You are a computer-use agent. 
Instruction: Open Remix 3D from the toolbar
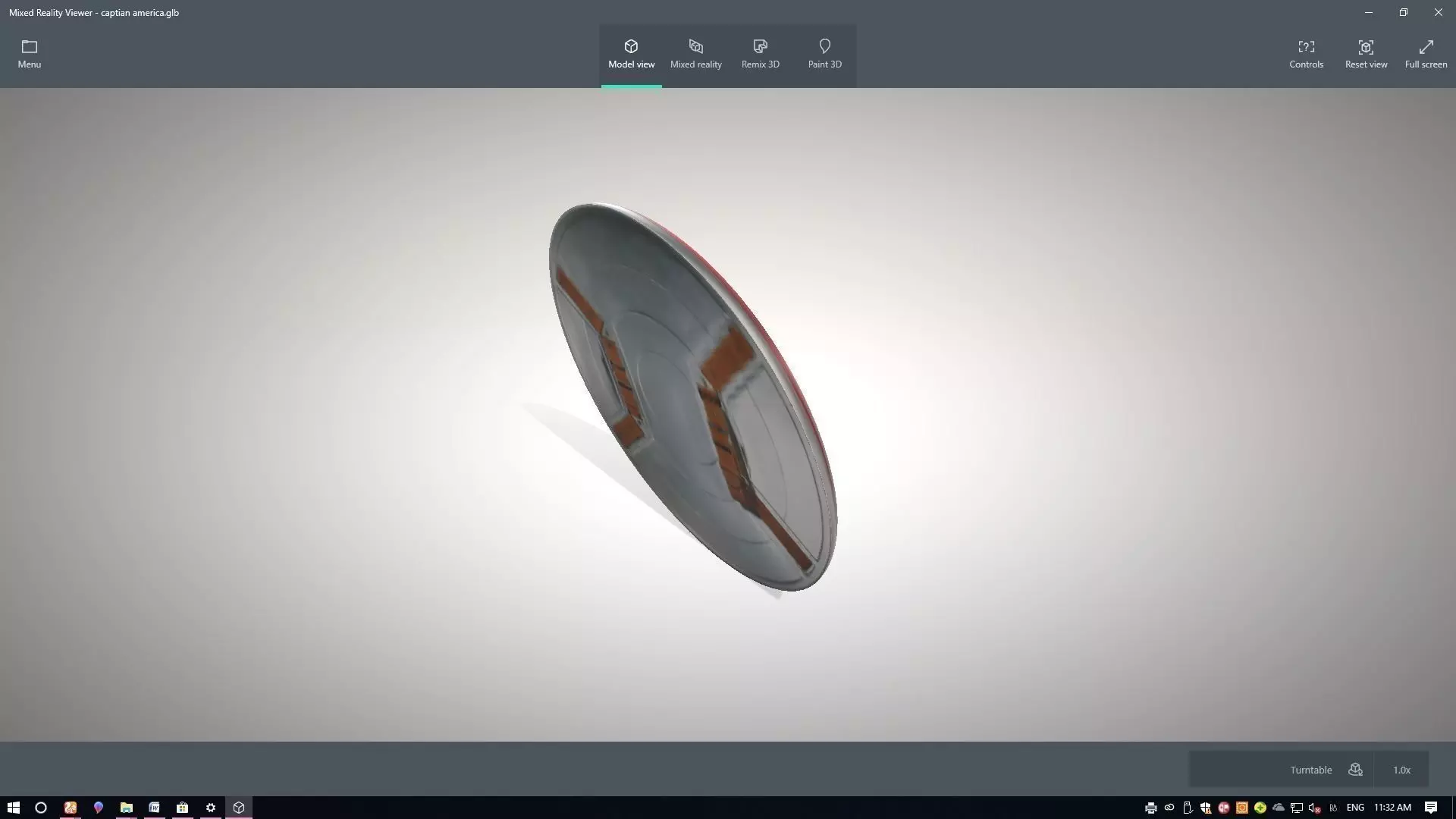760,55
